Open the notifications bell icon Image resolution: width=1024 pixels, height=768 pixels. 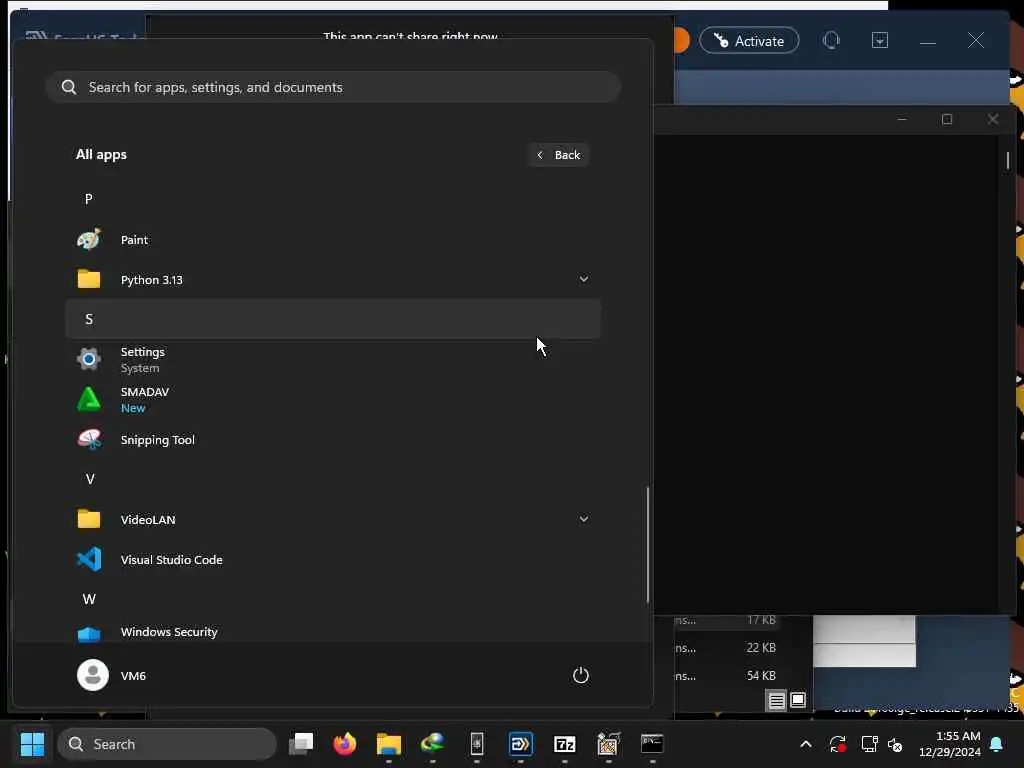click(x=997, y=744)
